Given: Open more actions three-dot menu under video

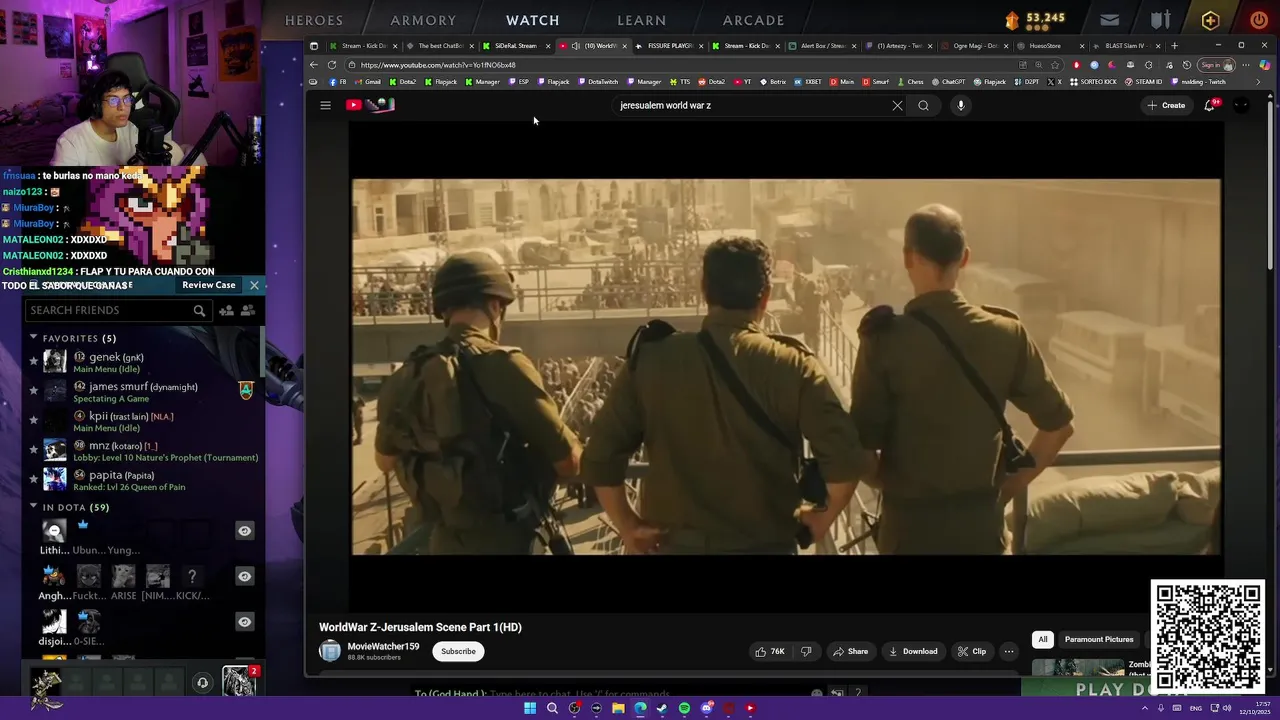Looking at the screenshot, I should pyautogui.click(x=1009, y=651).
